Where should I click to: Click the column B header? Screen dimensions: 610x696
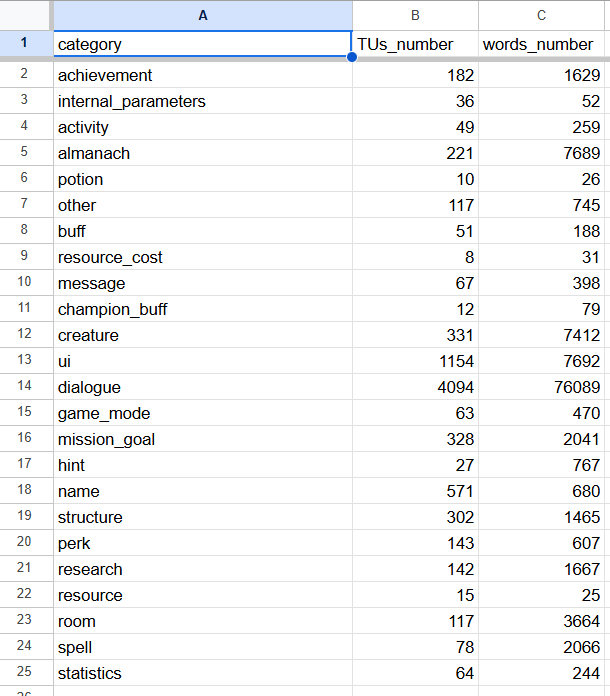click(x=415, y=15)
